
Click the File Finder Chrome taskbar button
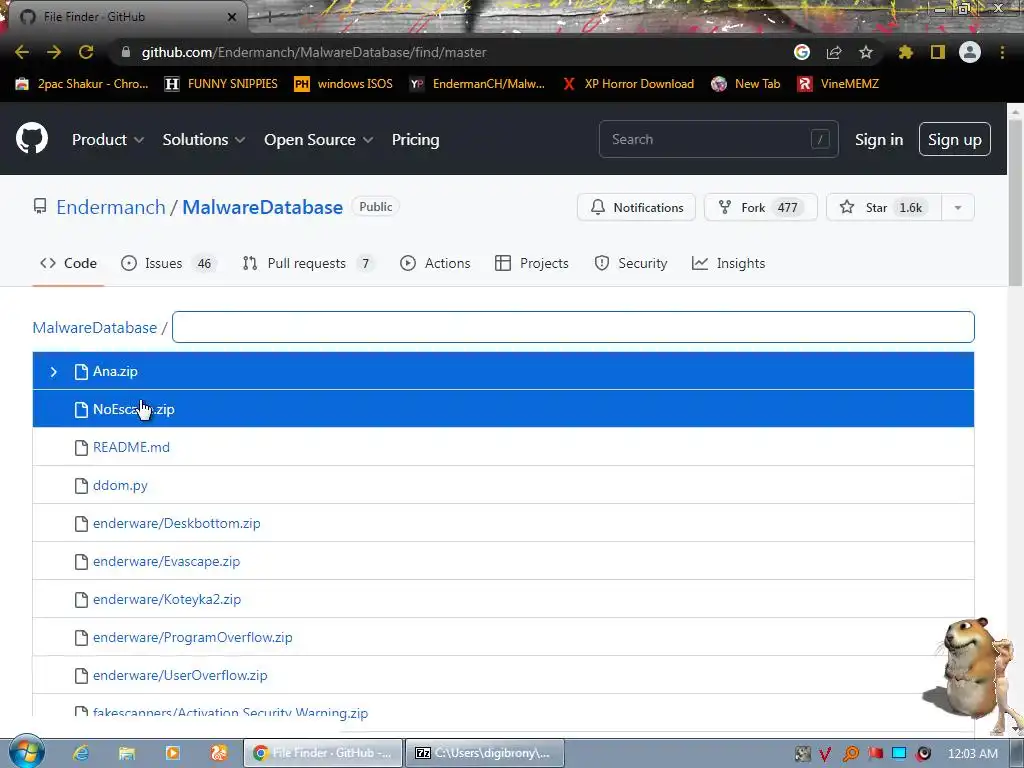(x=323, y=753)
